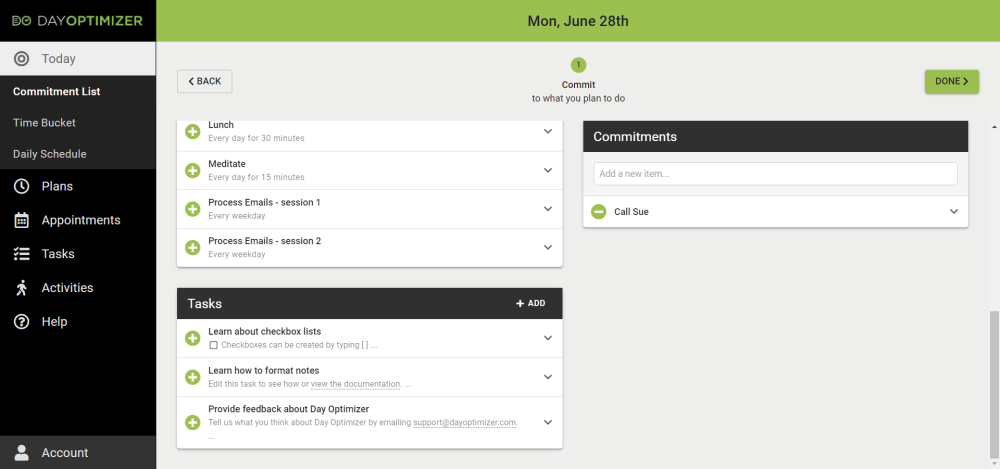This screenshot has height=469, width=1000.
Task: Expand the Lunch activity details
Action: 547,131
